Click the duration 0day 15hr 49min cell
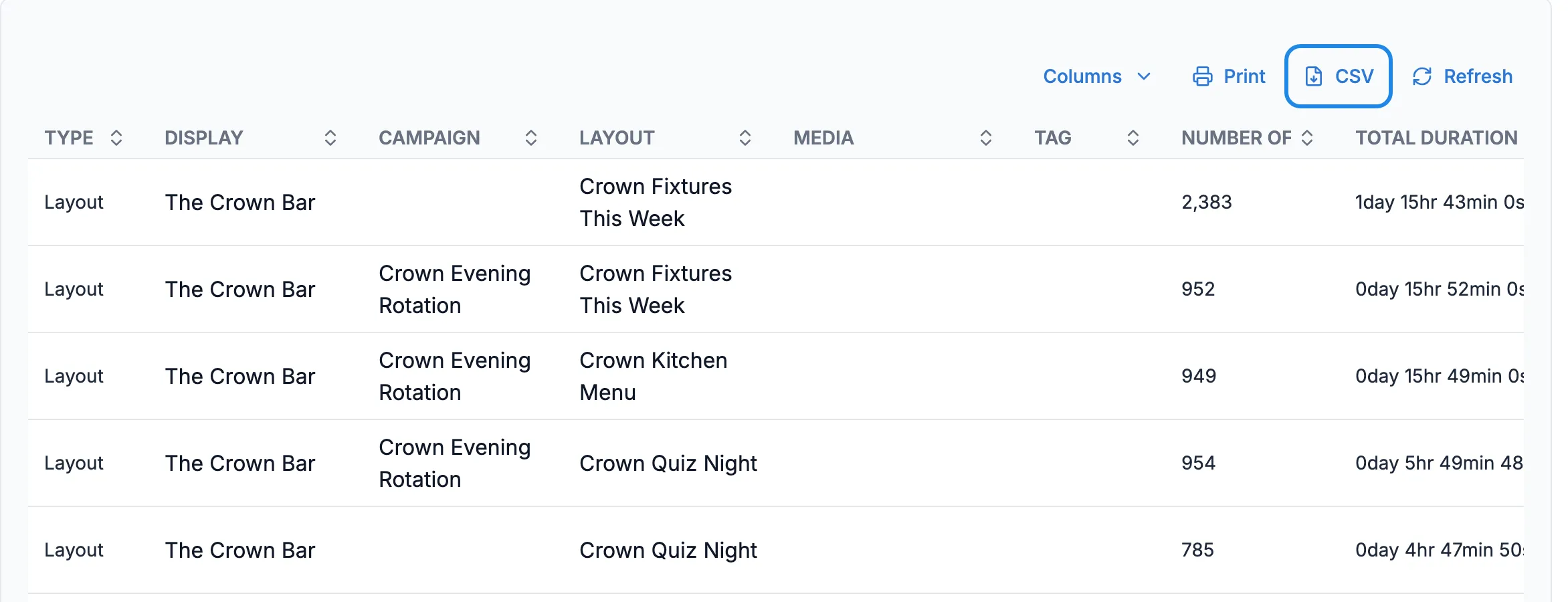The height and width of the screenshot is (602, 1568). pyautogui.click(x=1440, y=376)
